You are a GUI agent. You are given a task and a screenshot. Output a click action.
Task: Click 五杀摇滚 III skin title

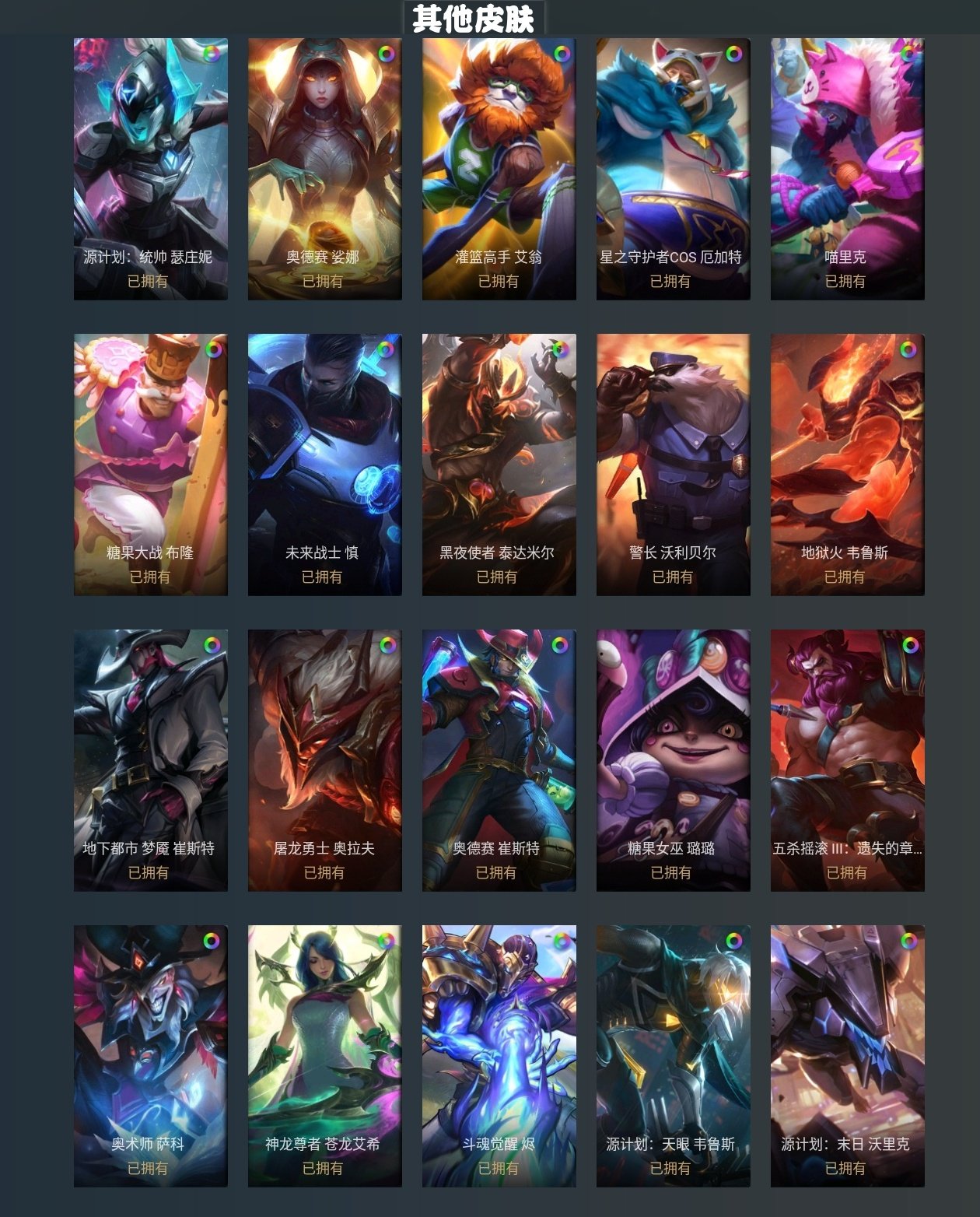coord(847,848)
